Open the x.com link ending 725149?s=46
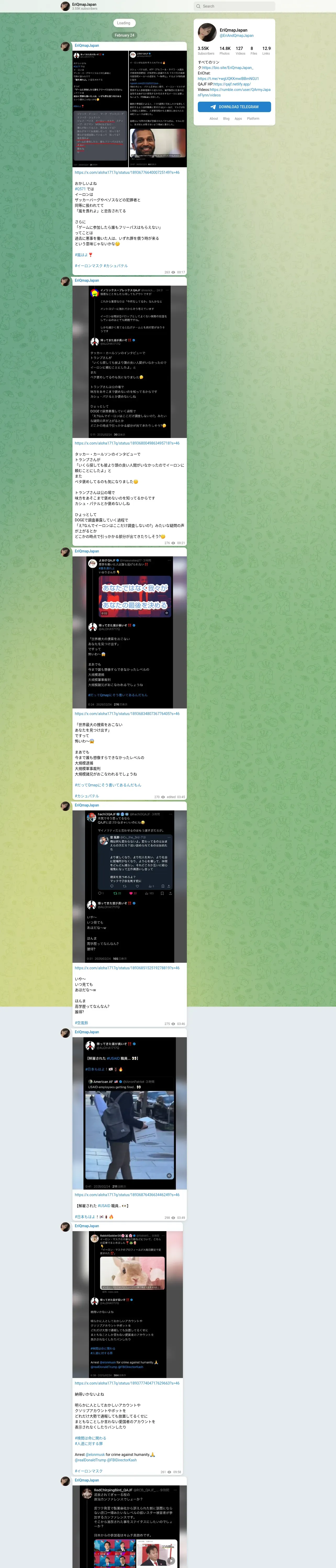Screen dimensions: 336x1568 click(x=127, y=172)
